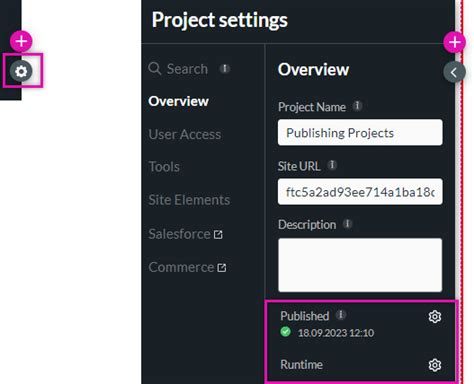Show info tooltip next to Site URL
This screenshot has height=384, width=474.
[x=332, y=165]
